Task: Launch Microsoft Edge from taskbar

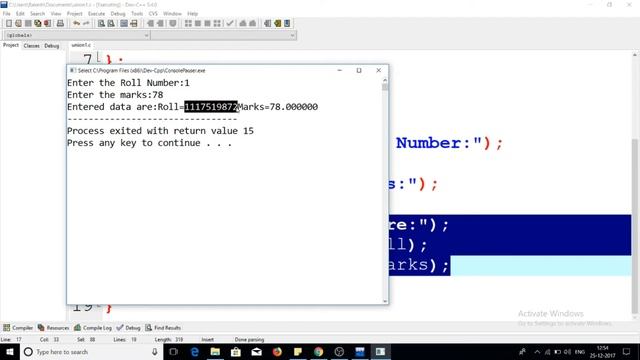Action: coord(195,352)
